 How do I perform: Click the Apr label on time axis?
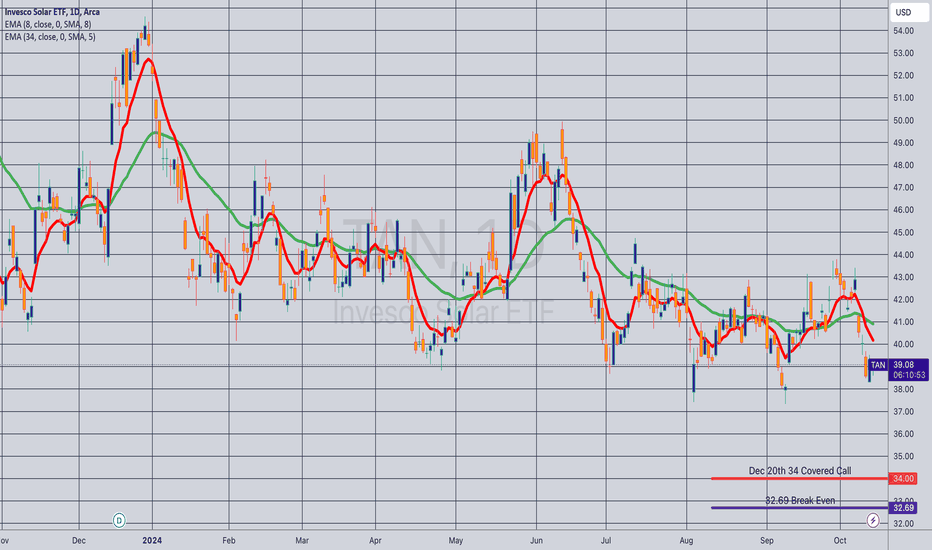point(375,540)
